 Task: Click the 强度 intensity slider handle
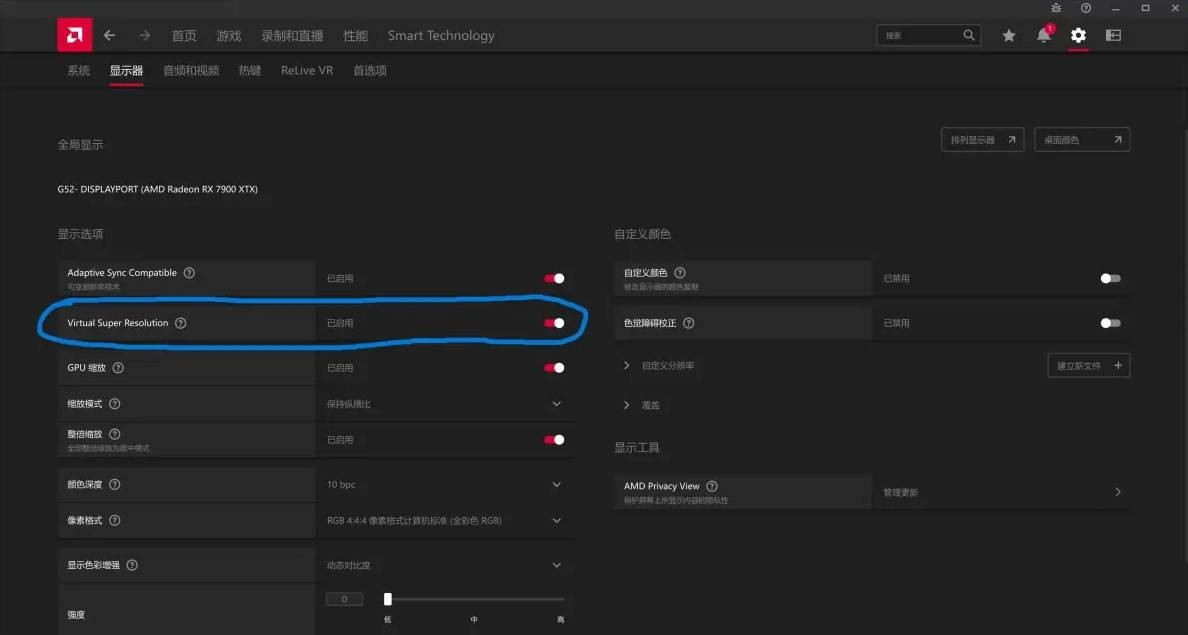tap(388, 599)
